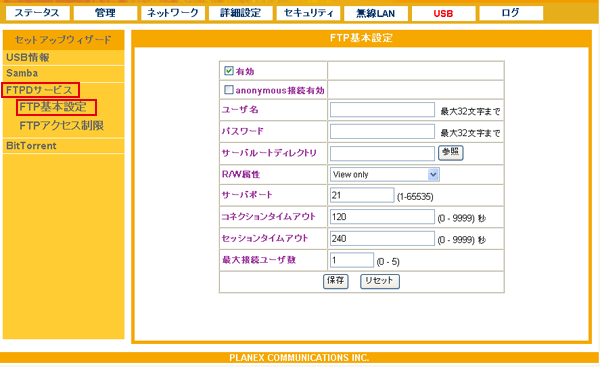Click the ユーザ名 input field

(x=382, y=110)
